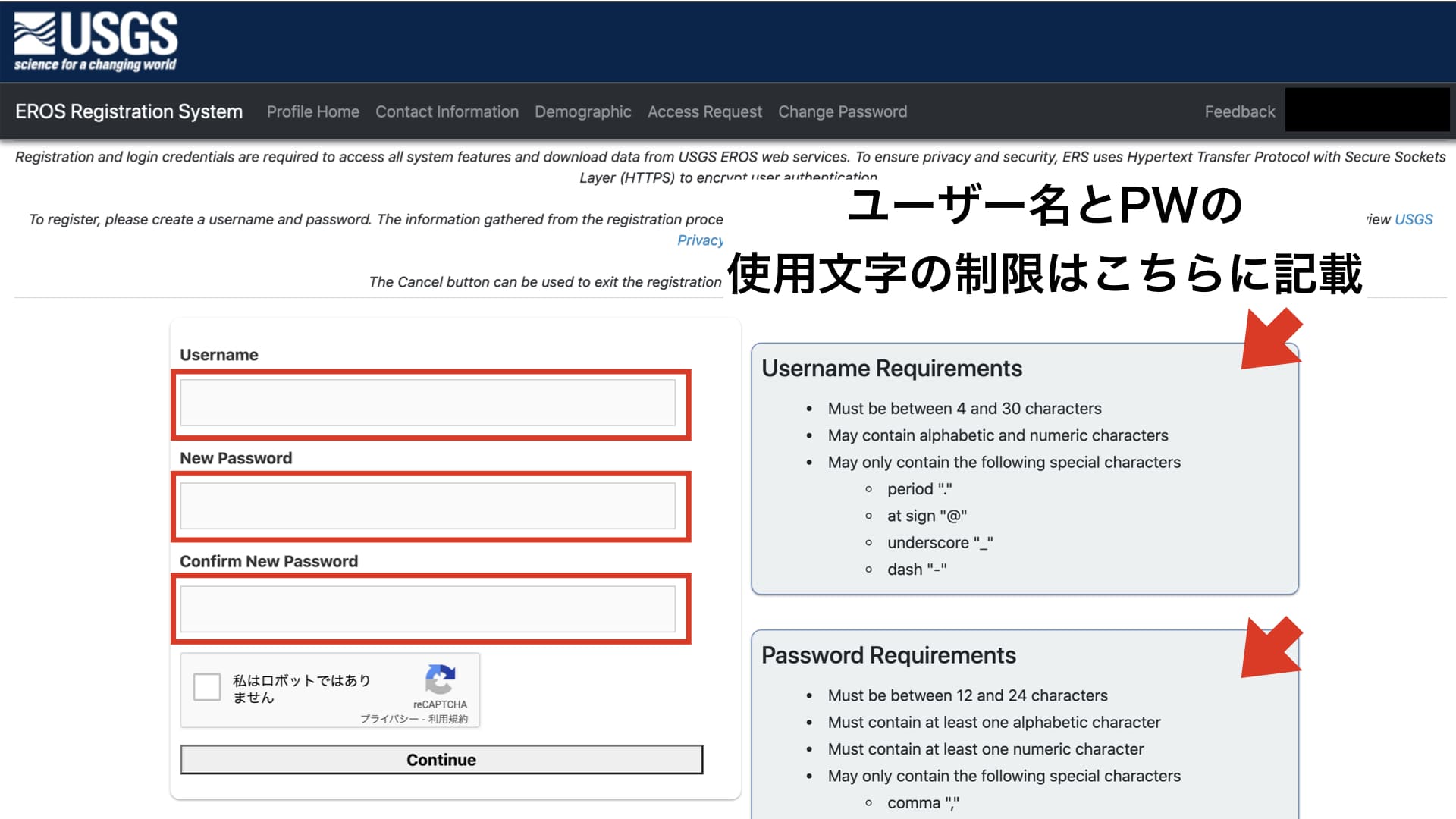Click the Password Requirements heading
The image size is (1456, 819).
tap(889, 655)
